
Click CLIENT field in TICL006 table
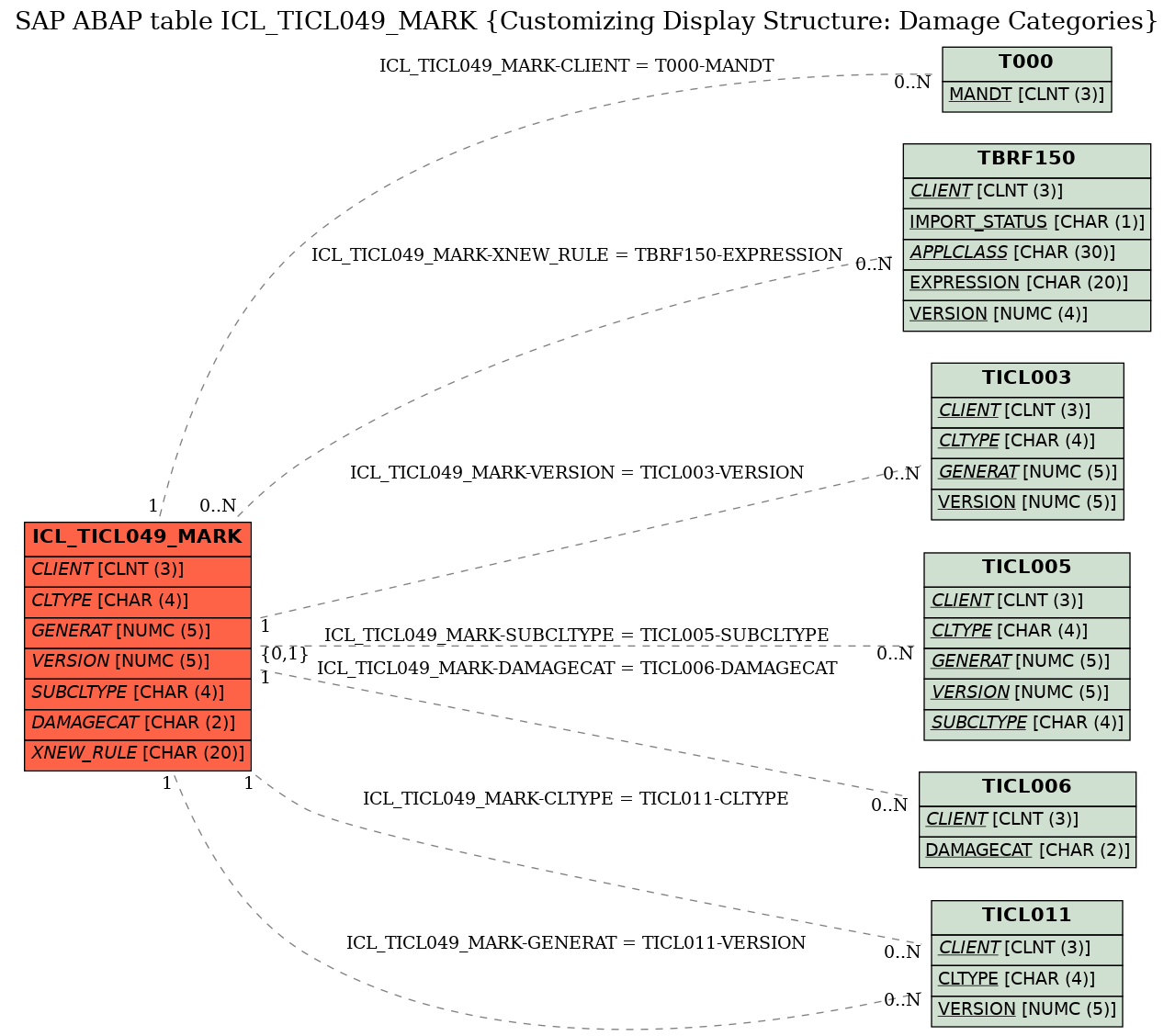coord(1027,820)
